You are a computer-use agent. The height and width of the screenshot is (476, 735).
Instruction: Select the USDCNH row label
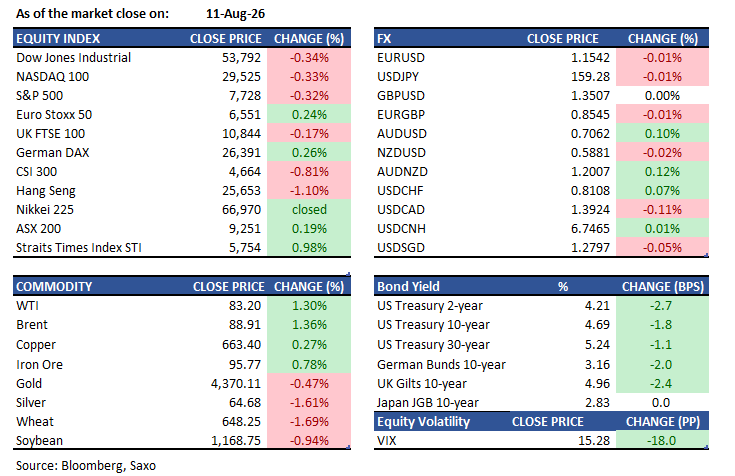(x=401, y=229)
